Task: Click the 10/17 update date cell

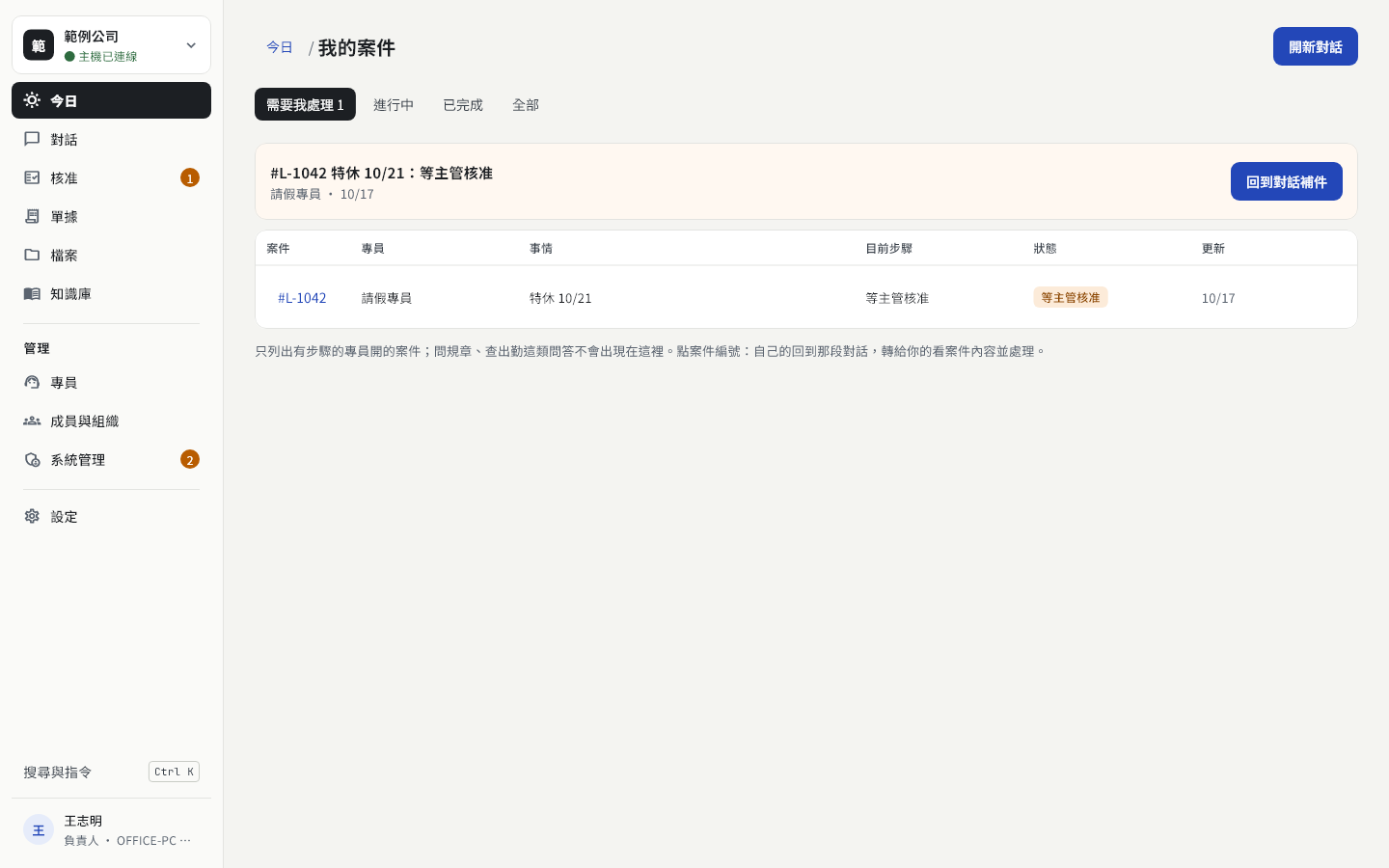Action: click(x=1218, y=298)
